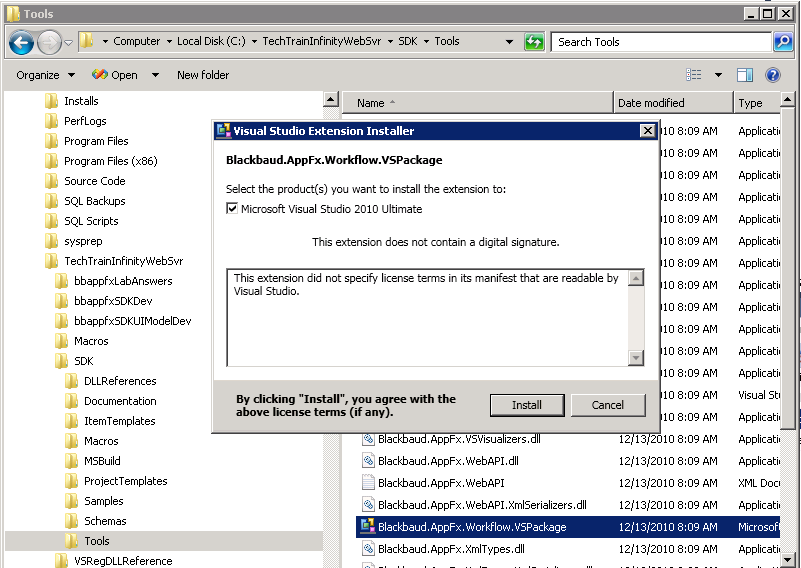Open the Help question mark icon

[773, 75]
